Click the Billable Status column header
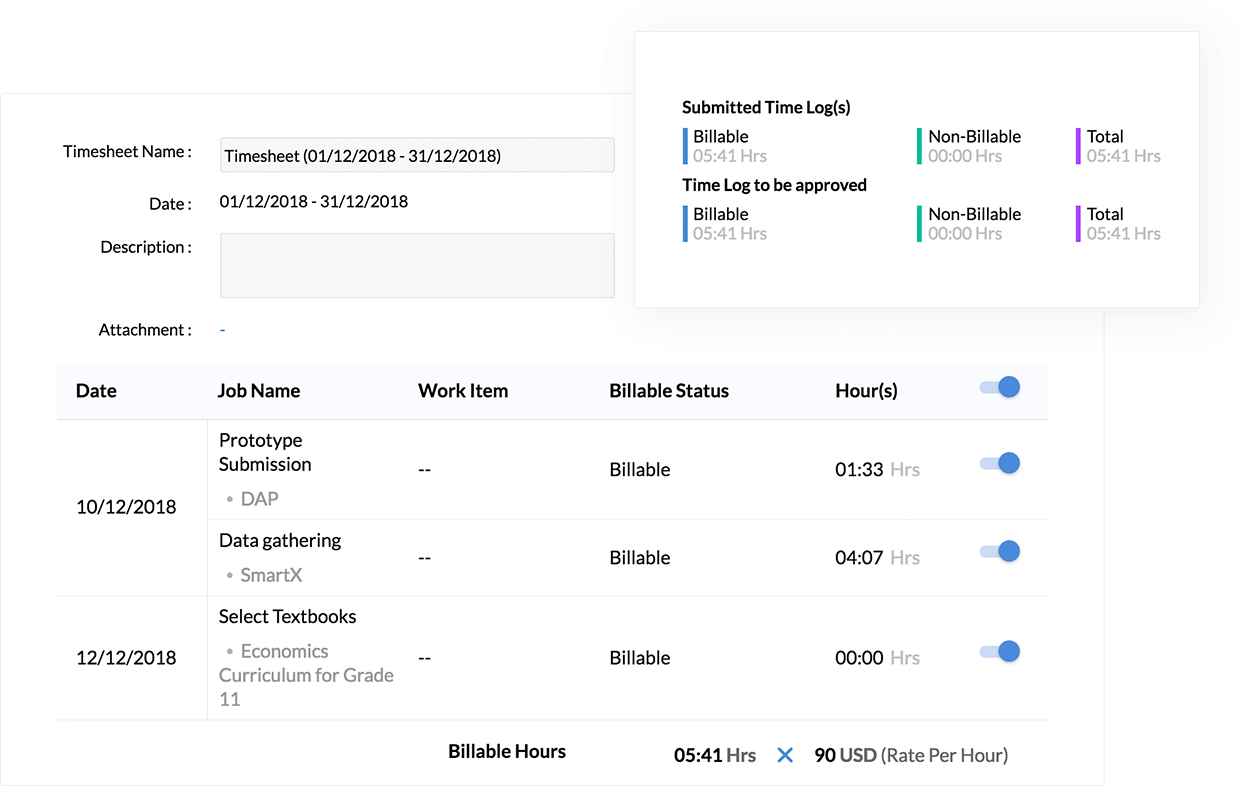Viewport: 1243px width, 786px height. click(x=668, y=391)
